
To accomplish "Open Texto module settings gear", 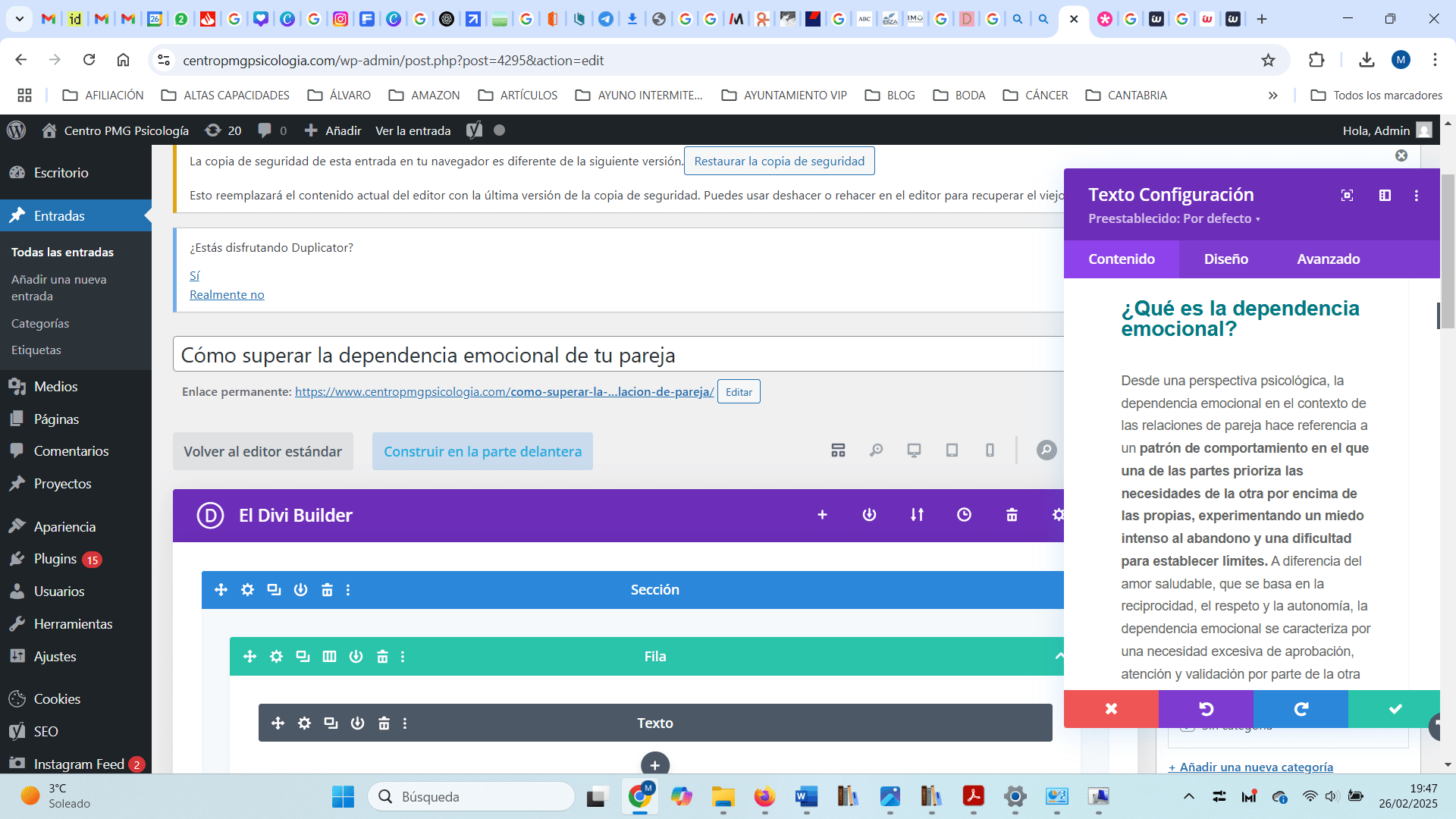I will (304, 723).
